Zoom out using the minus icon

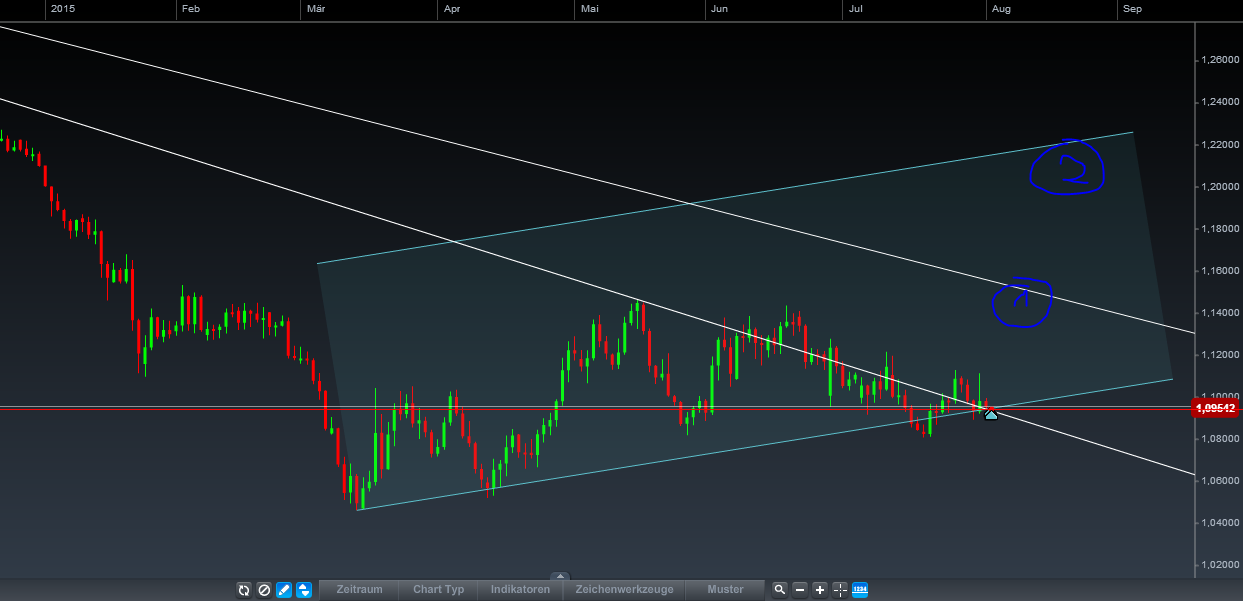799,589
